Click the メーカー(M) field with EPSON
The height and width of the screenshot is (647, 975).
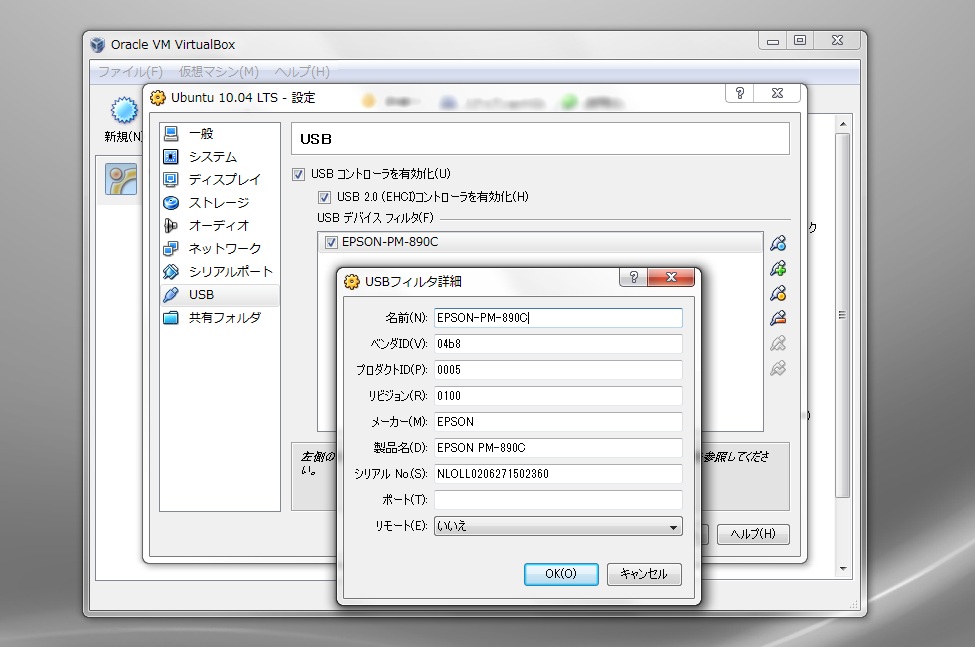pos(558,422)
